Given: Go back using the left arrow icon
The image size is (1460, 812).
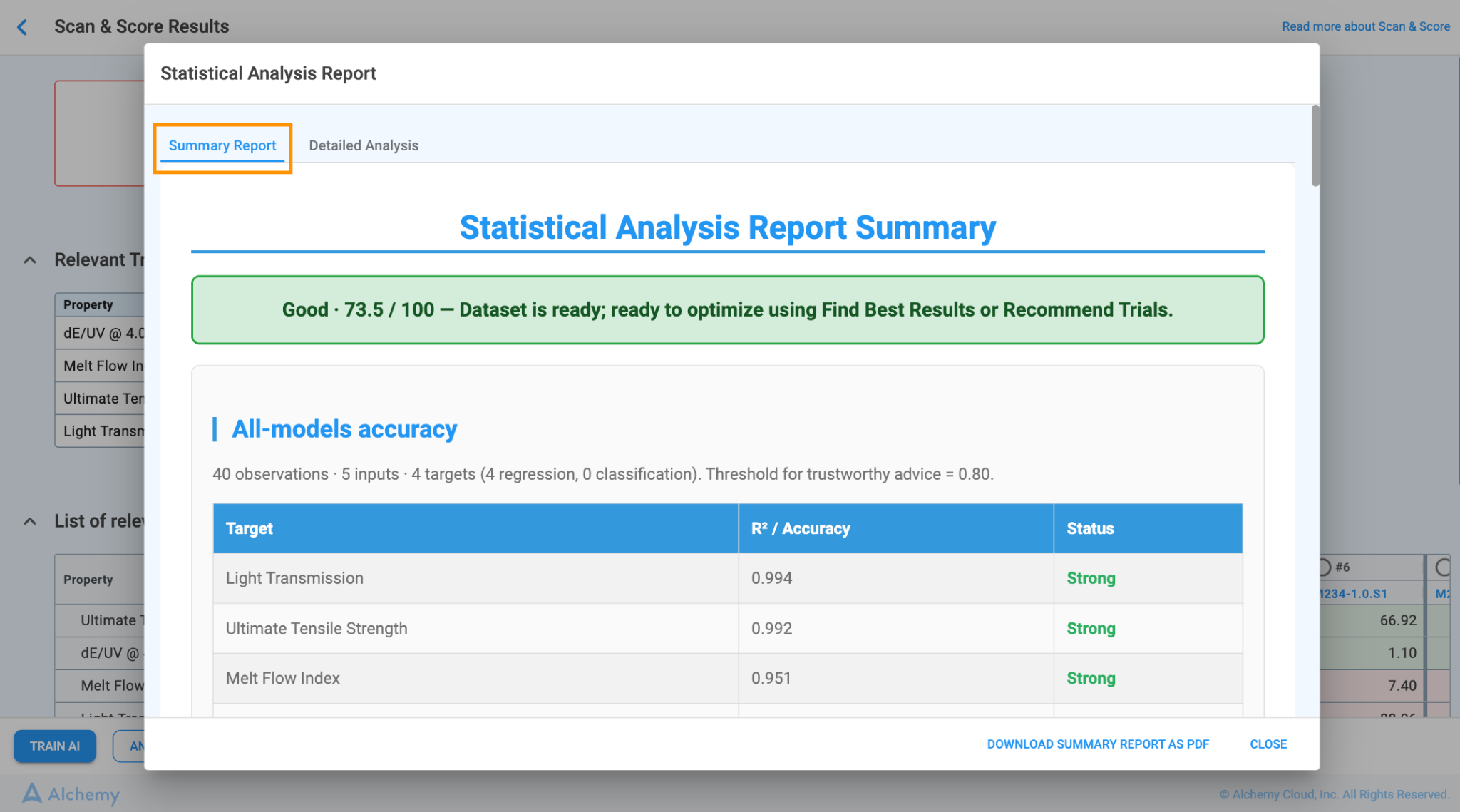Looking at the screenshot, I should pos(22,27).
